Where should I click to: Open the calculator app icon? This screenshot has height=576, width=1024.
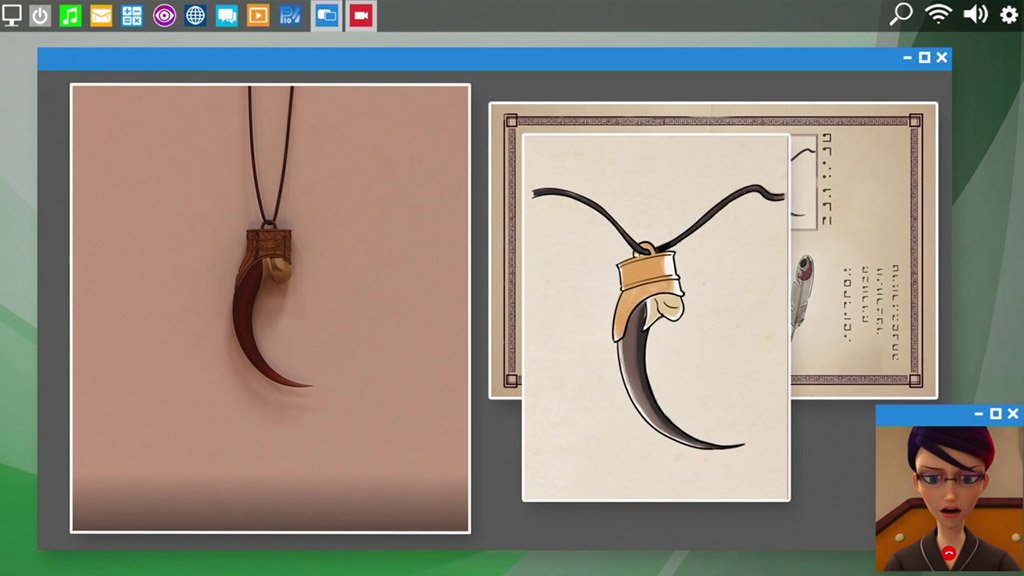click(132, 15)
